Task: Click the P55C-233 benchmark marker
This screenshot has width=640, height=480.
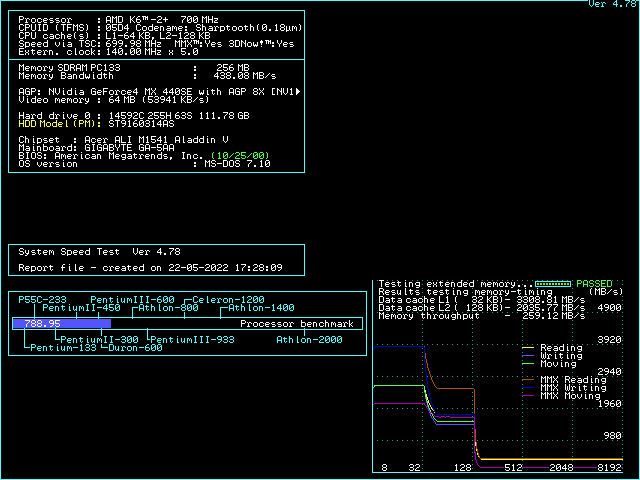Action: pos(42,300)
